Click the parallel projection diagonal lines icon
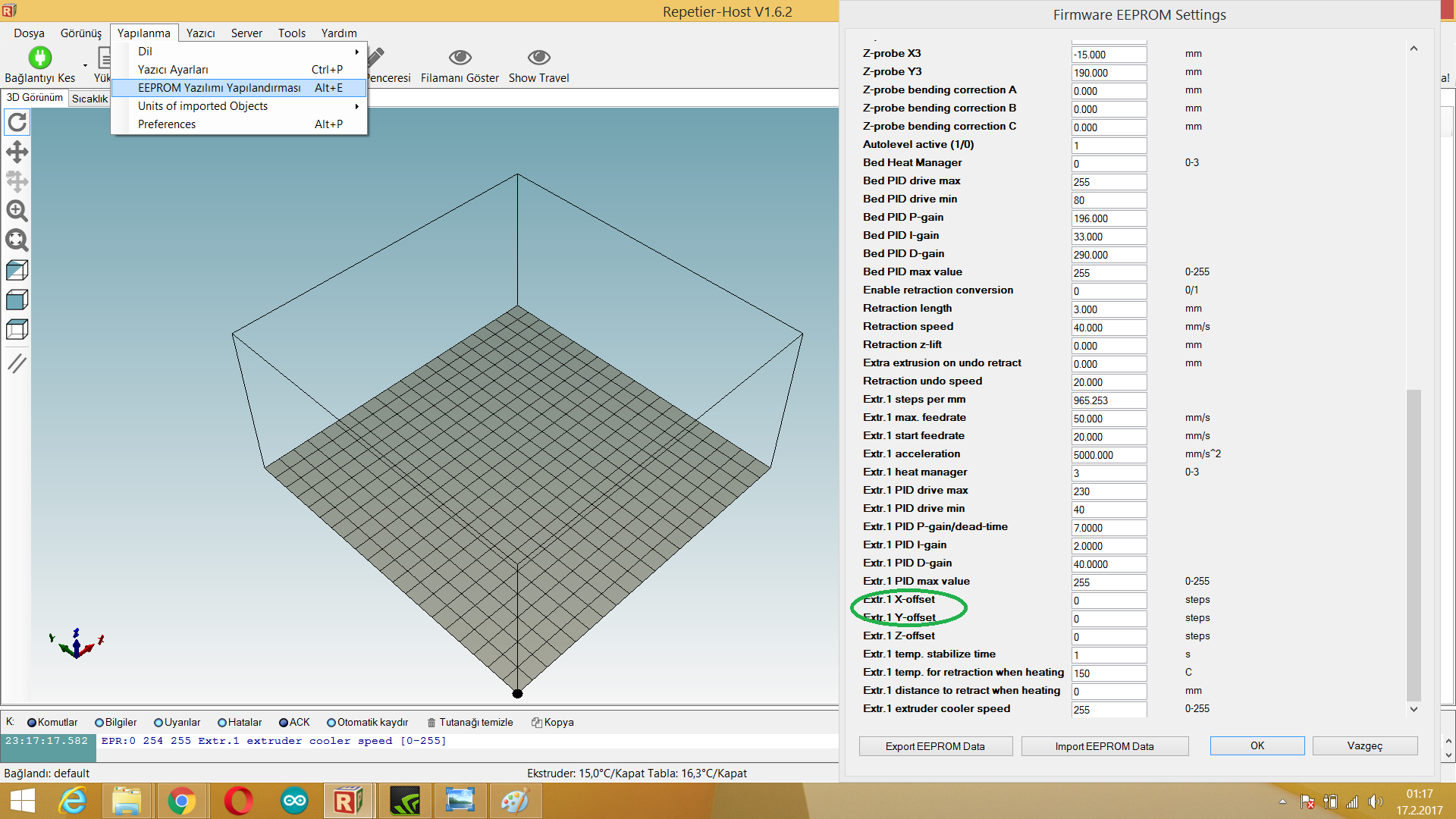Viewport: 1456px width, 819px height. [x=17, y=363]
